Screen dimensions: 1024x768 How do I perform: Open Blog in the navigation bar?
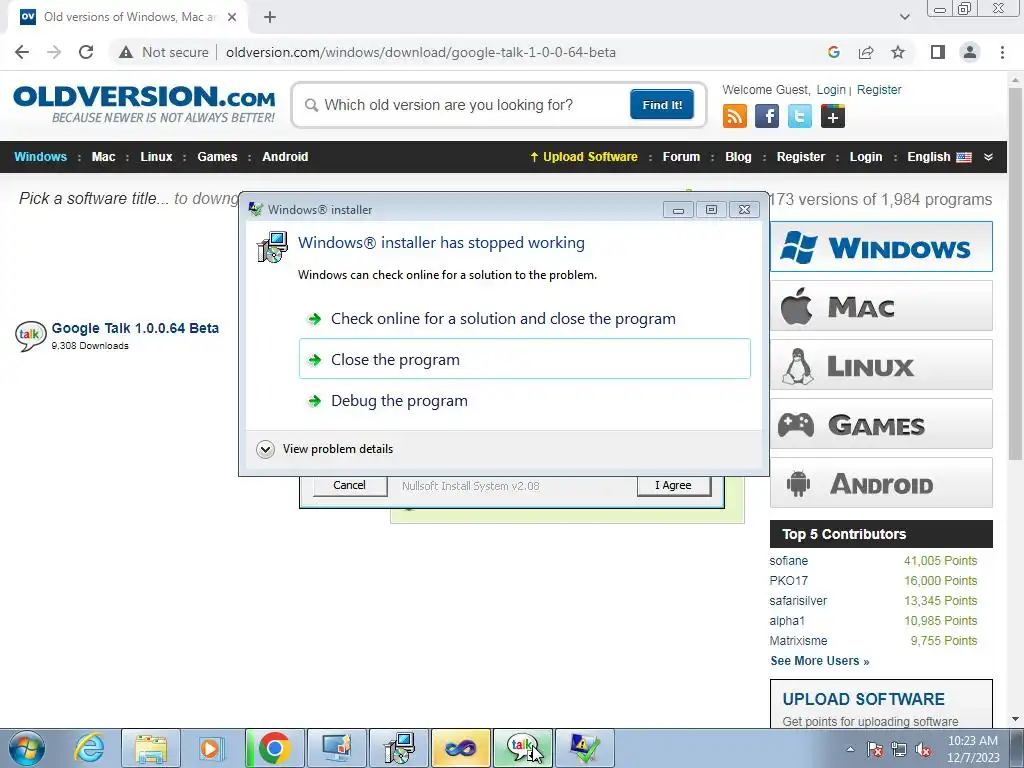(738, 157)
